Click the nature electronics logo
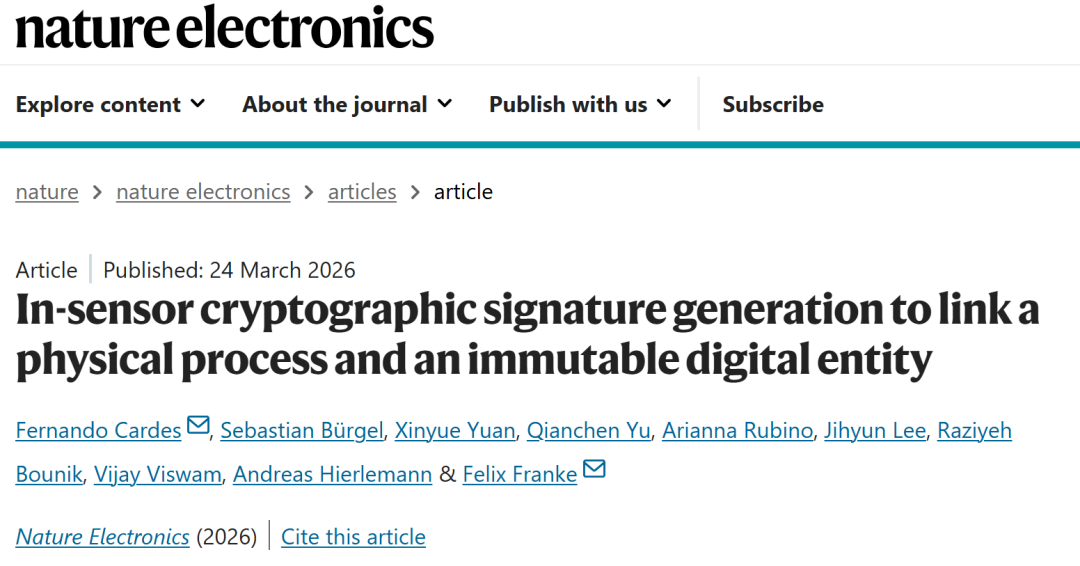The image size is (1080, 566). tap(225, 28)
